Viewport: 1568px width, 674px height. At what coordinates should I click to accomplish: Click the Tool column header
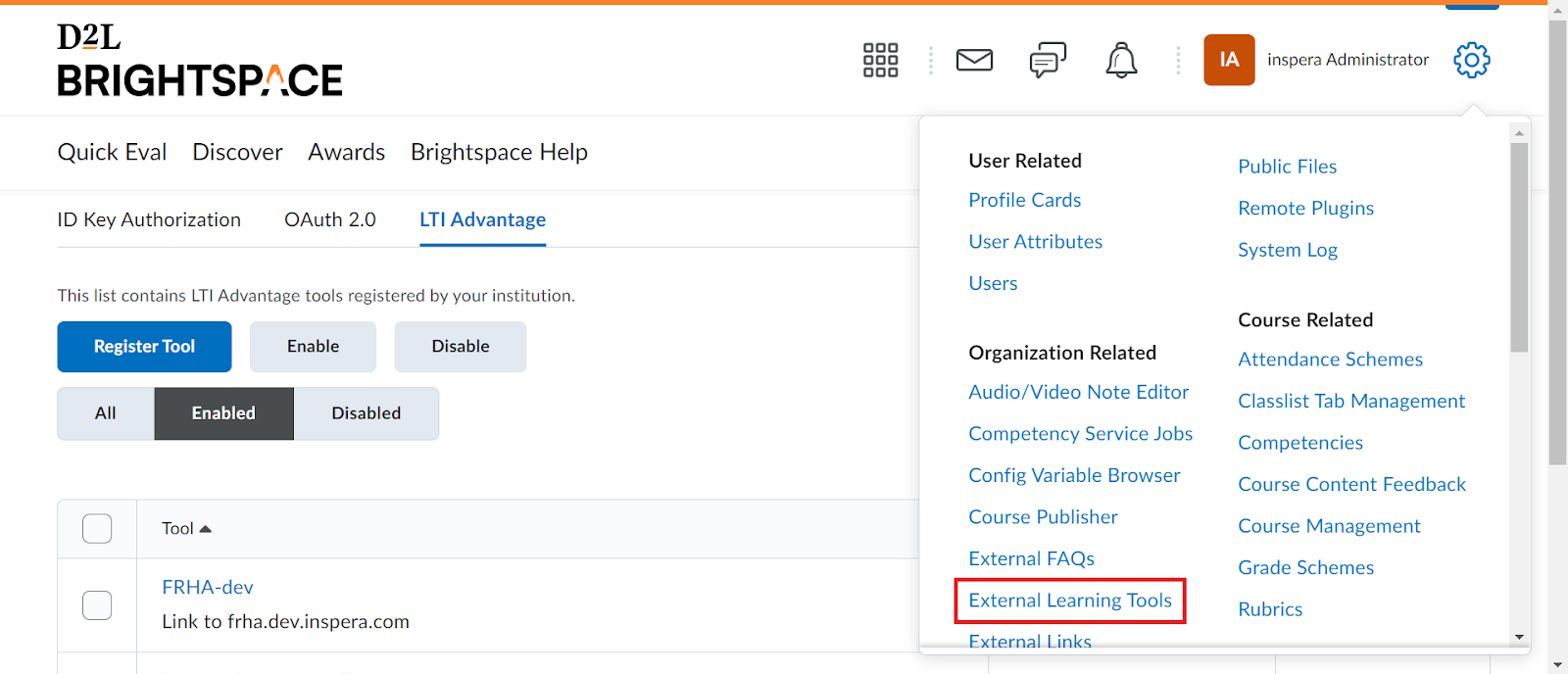click(x=177, y=529)
